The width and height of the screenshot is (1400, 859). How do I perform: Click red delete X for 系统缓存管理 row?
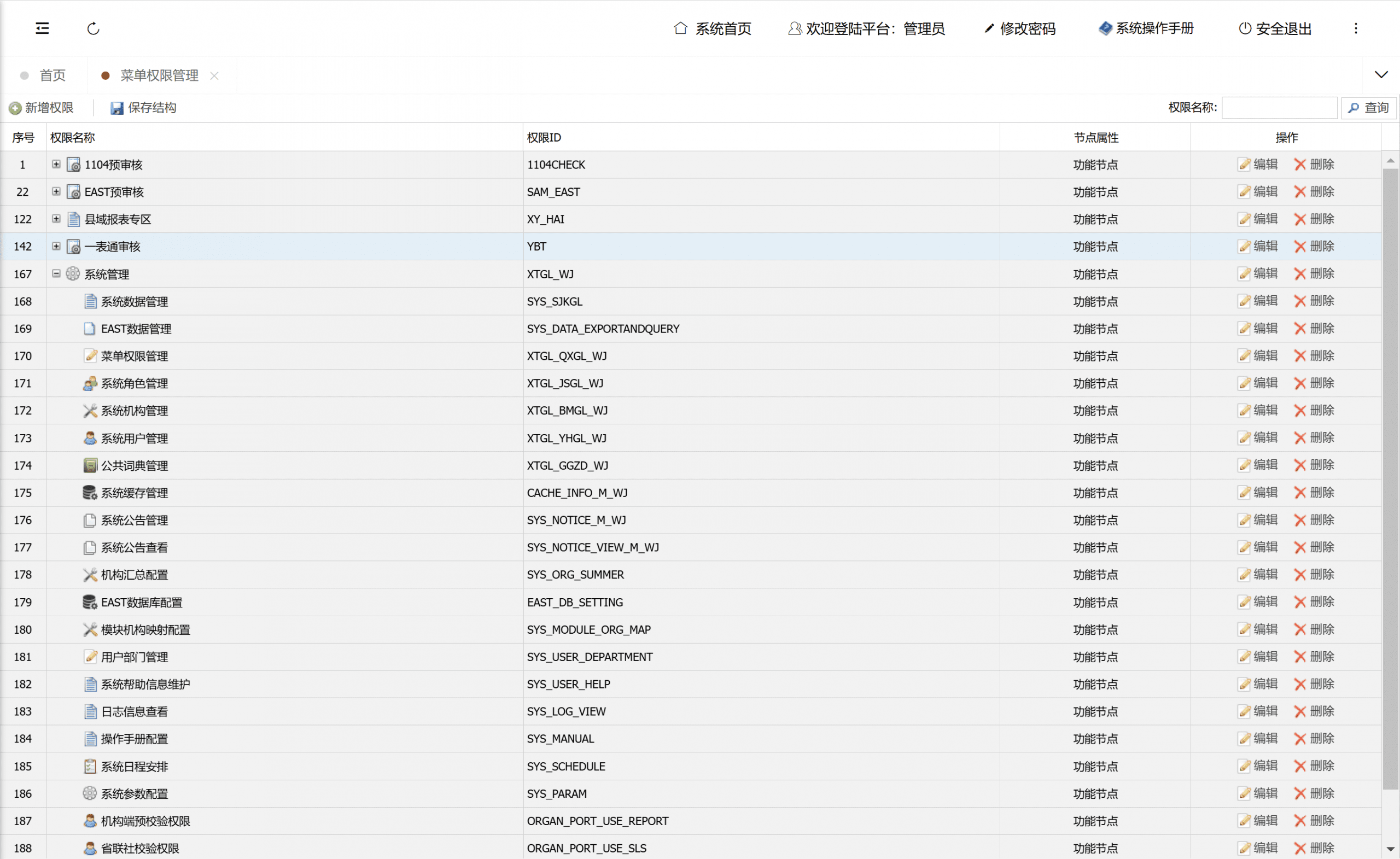[1300, 493]
